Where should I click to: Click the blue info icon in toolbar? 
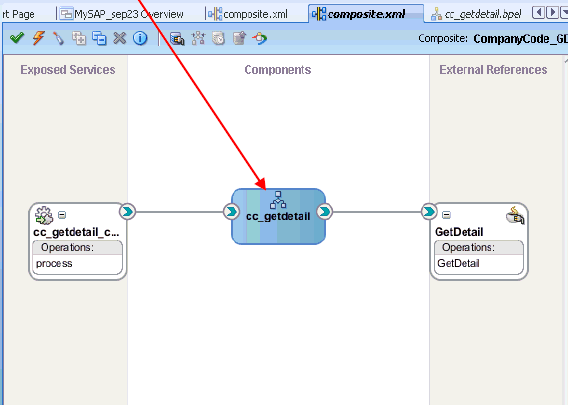tap(140, 38)
